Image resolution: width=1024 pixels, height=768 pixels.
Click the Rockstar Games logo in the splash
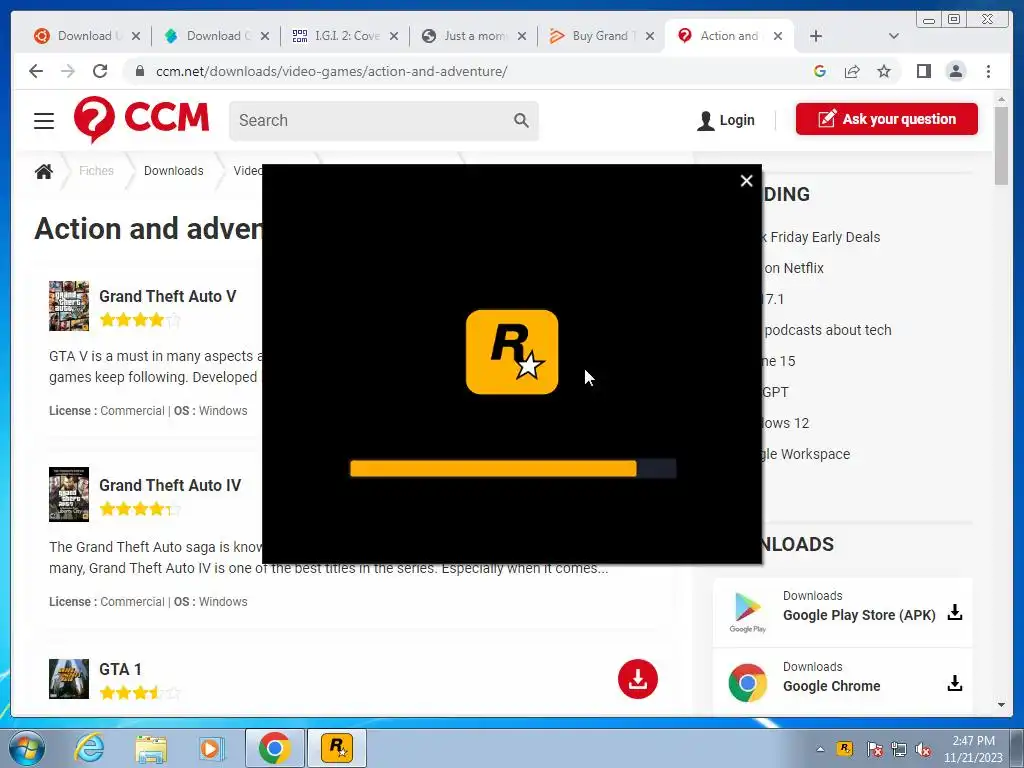[512, 352]
